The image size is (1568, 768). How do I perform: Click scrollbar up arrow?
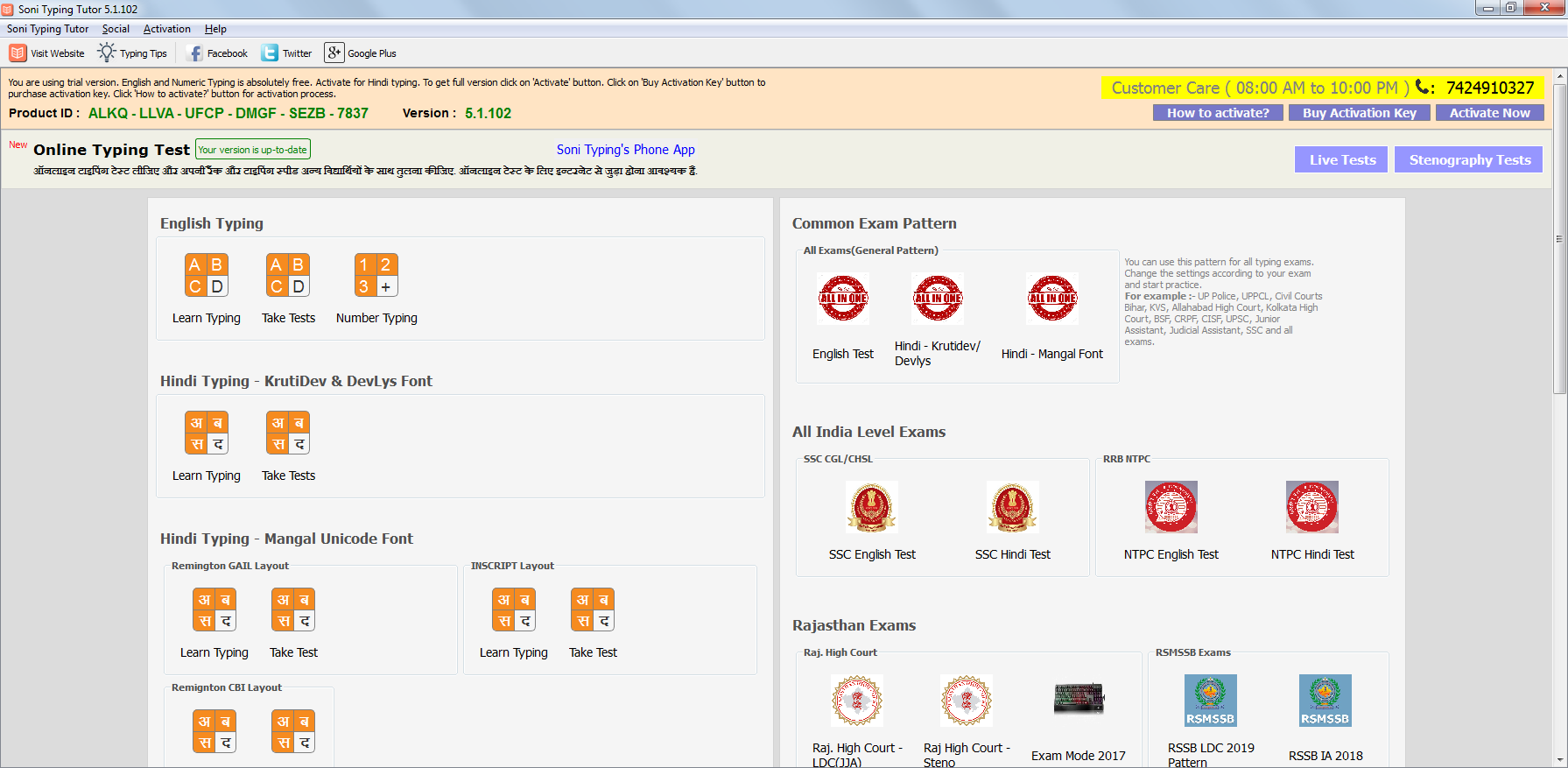pyautogui.click(x=1559, y=76)
